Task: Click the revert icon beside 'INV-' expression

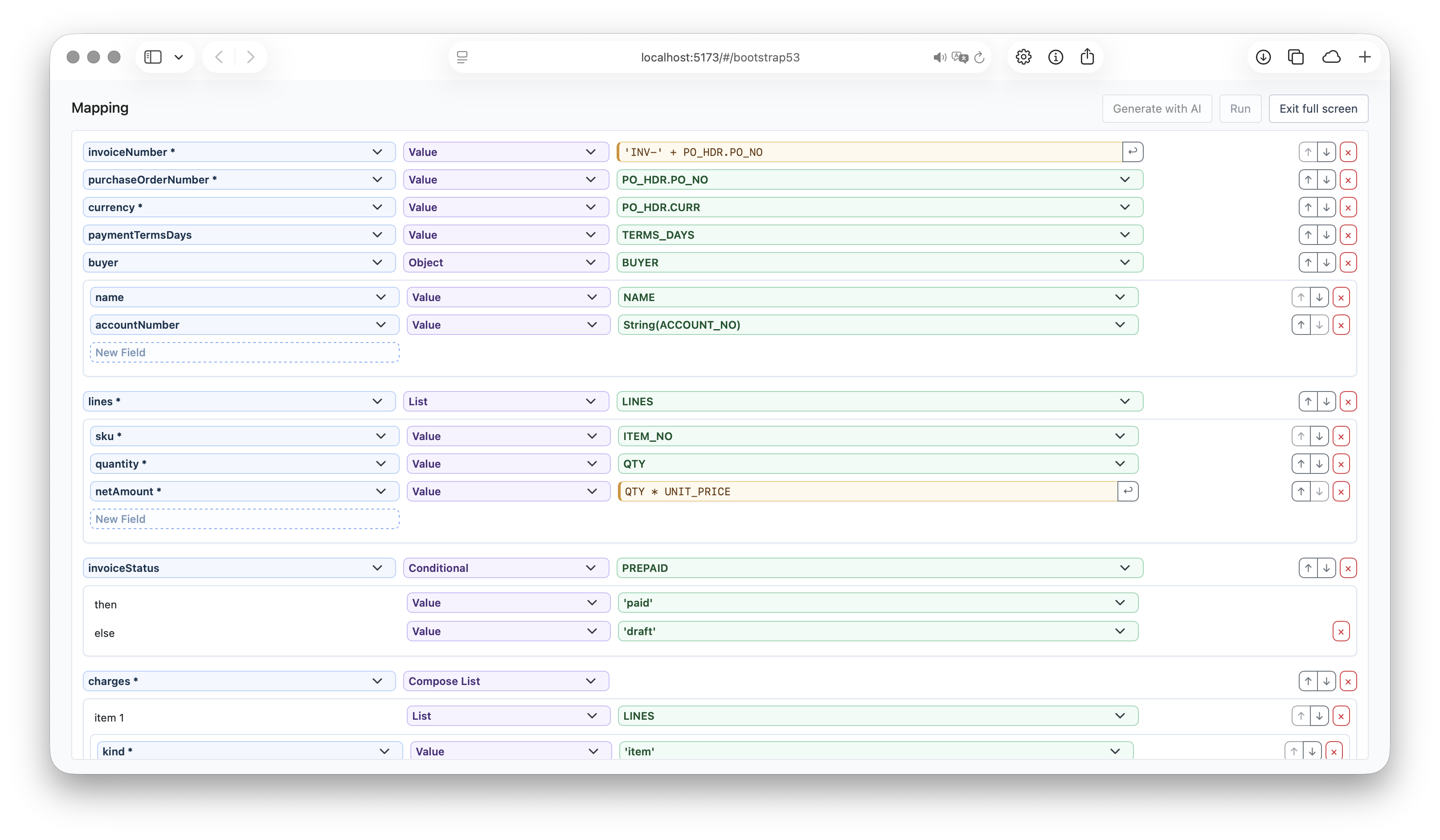Action: [x=1133, y=152]
